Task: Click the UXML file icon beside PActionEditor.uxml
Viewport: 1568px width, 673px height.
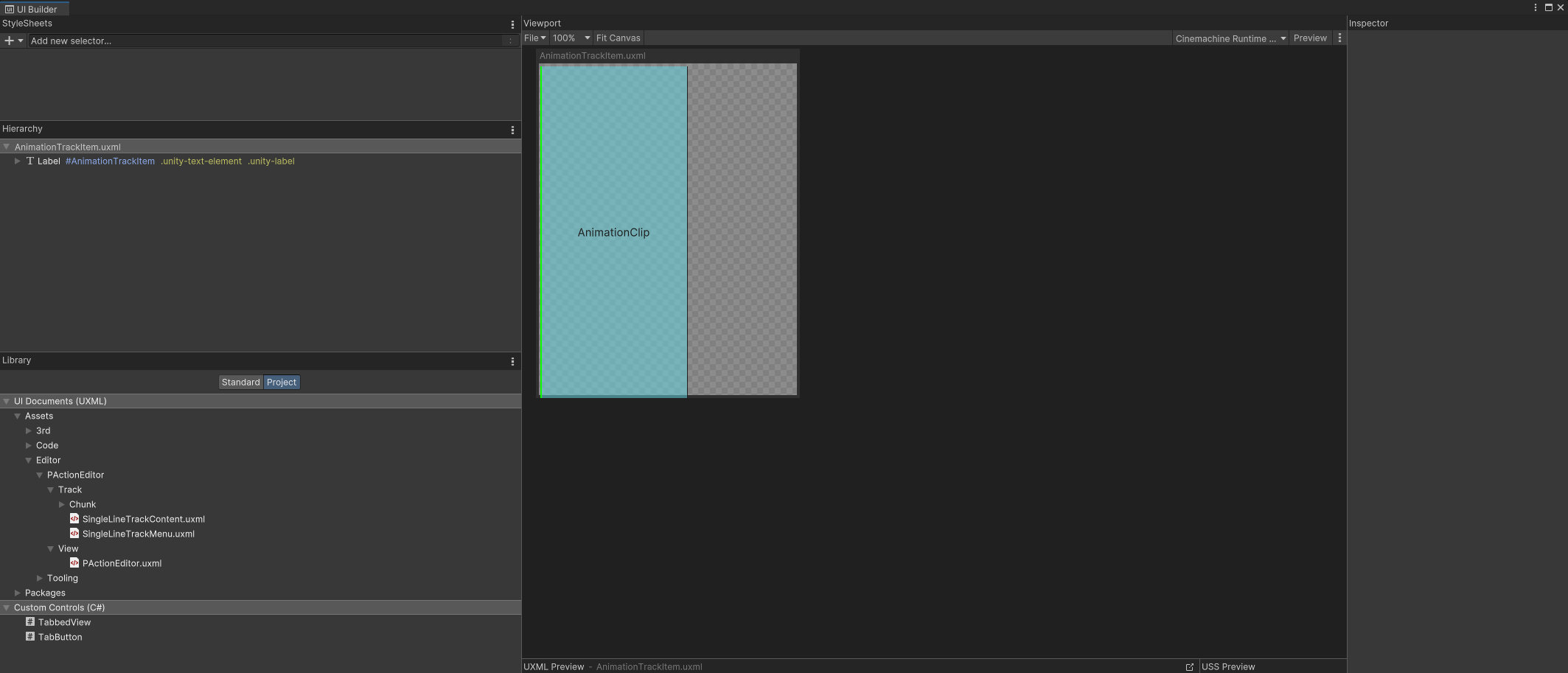Action: 74,562
